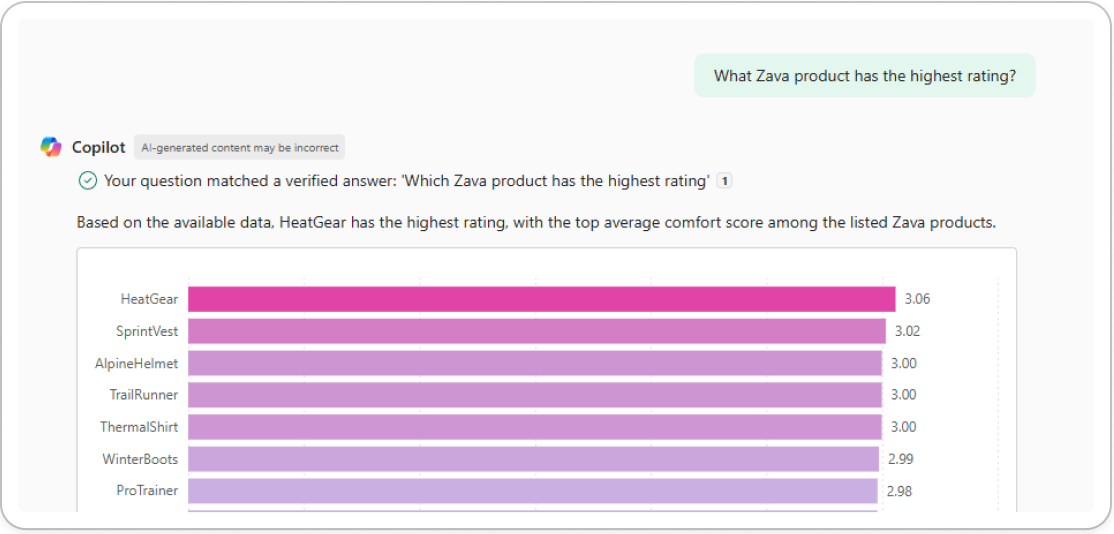The width and height of the screenshot is (1114, 534).
Task: Click the AI-generated content disclaimer badge
Action: coord(239,147)
